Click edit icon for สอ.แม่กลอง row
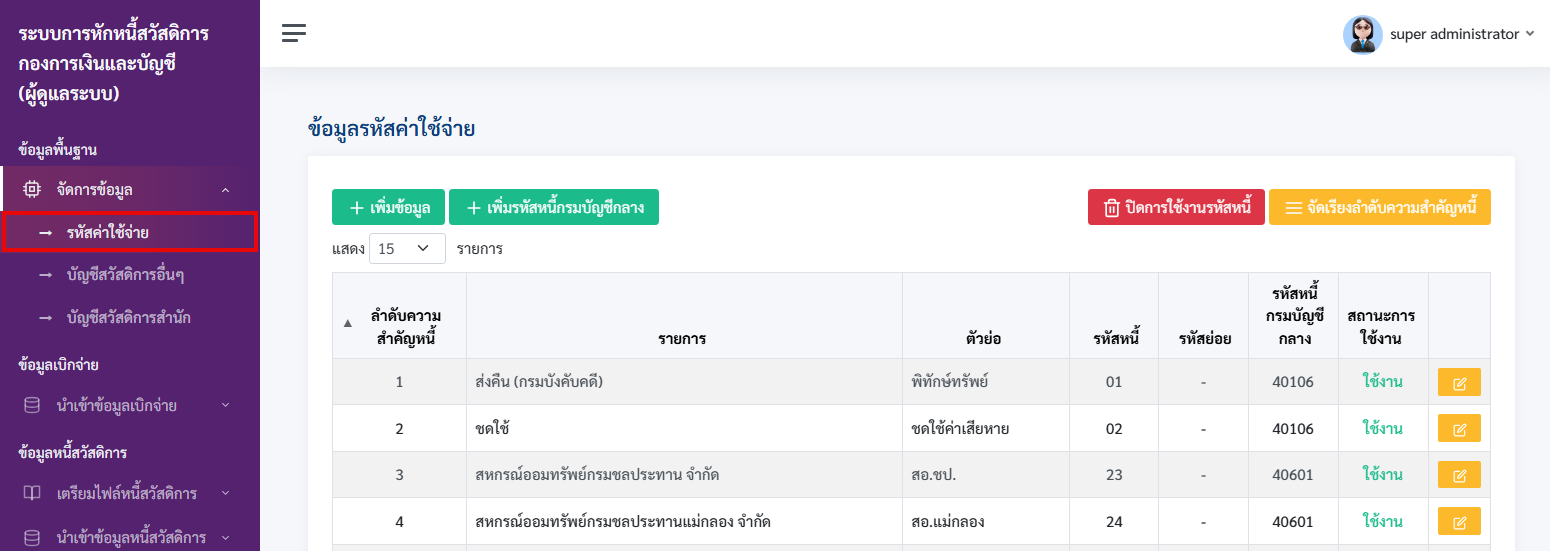Viewport: 1550px width, 551px height. (1459, 521)
